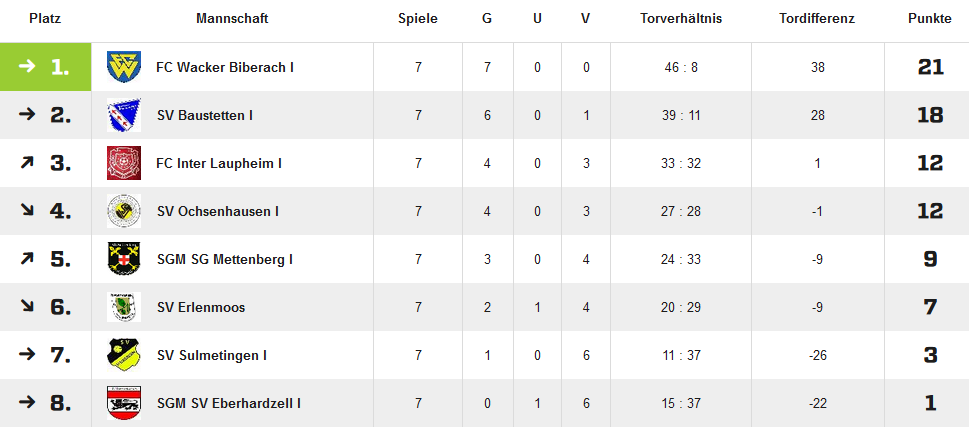The width and height of the screenshot is (969, 427).
Task: Click the down arrow beside rank 4
Action: coord(27,211)
